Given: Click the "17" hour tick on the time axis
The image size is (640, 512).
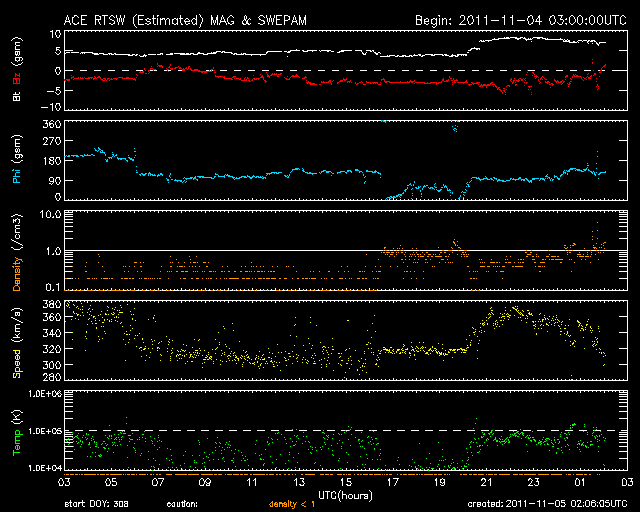Looking at the screenshot, I should click(393, 483).
